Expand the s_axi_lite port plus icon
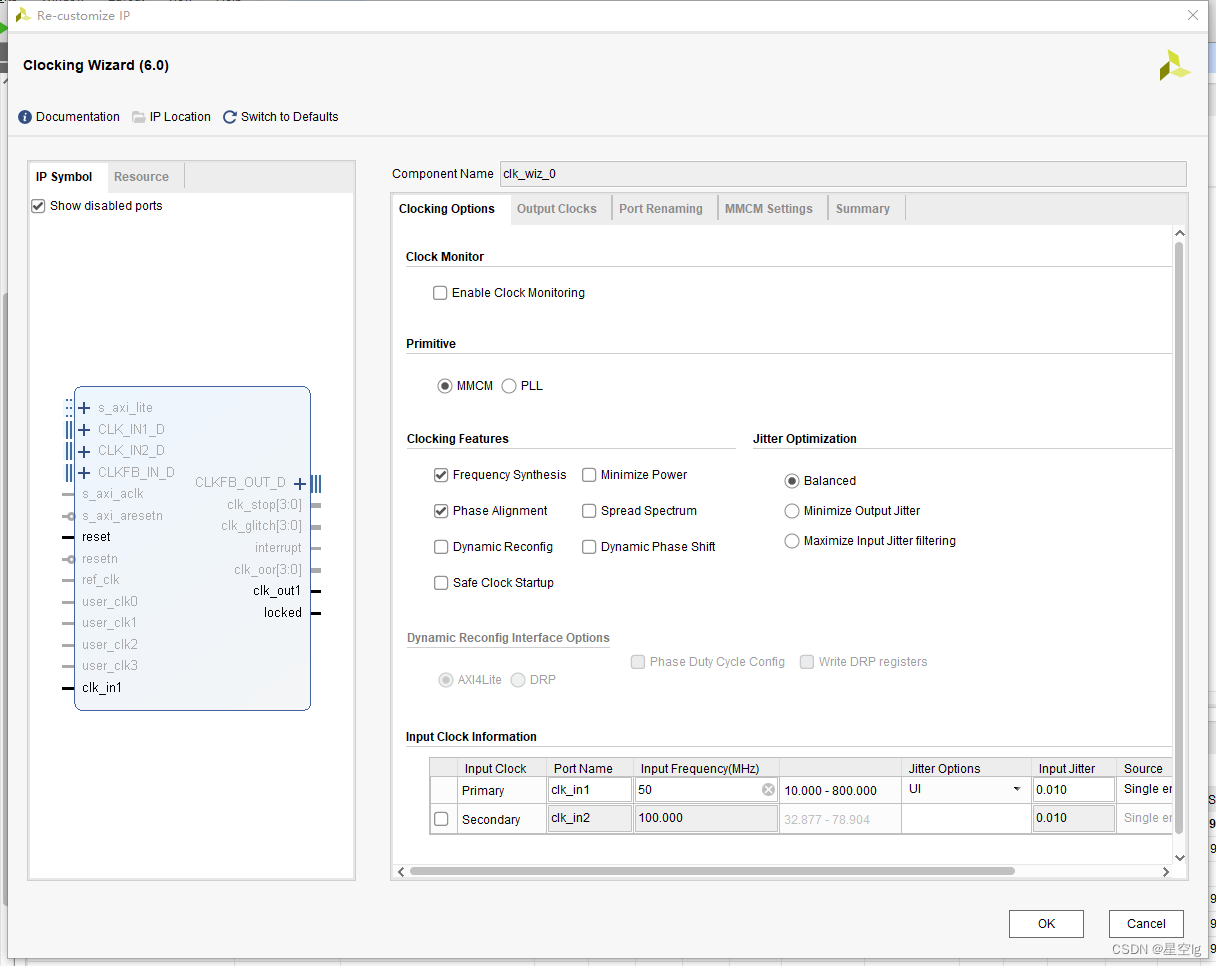 click(x=84, y=408)
